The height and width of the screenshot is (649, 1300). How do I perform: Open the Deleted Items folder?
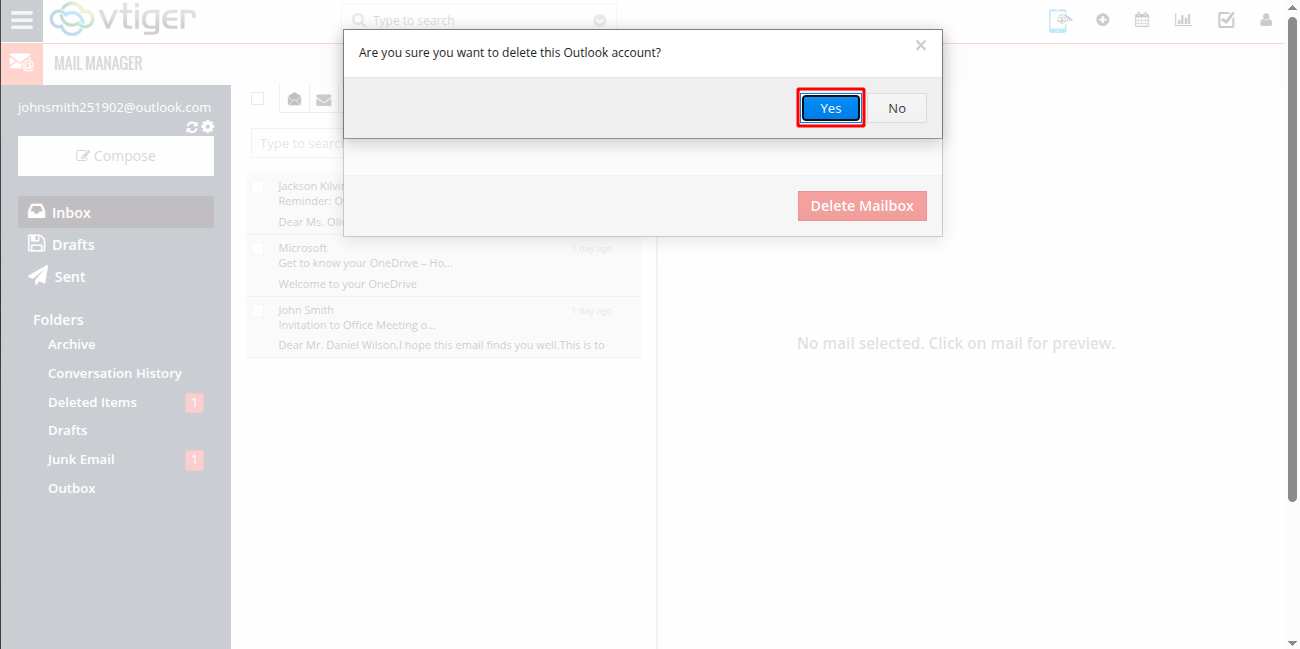click(92, 402)
